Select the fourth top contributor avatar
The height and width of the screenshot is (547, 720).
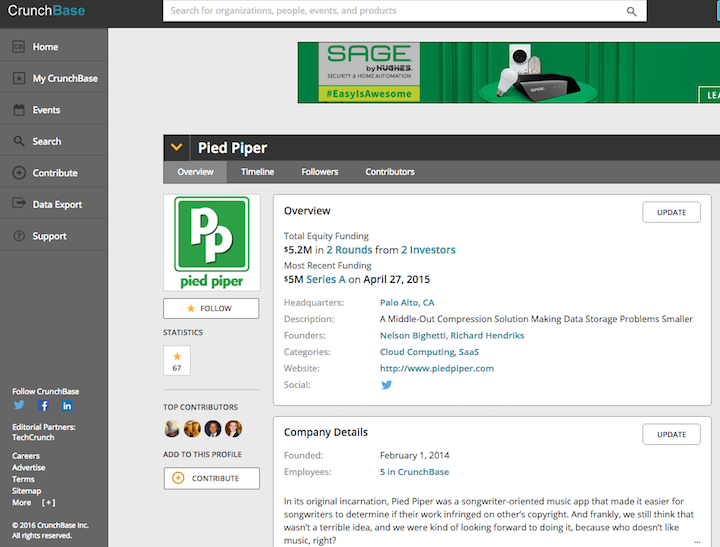(233, 429)
